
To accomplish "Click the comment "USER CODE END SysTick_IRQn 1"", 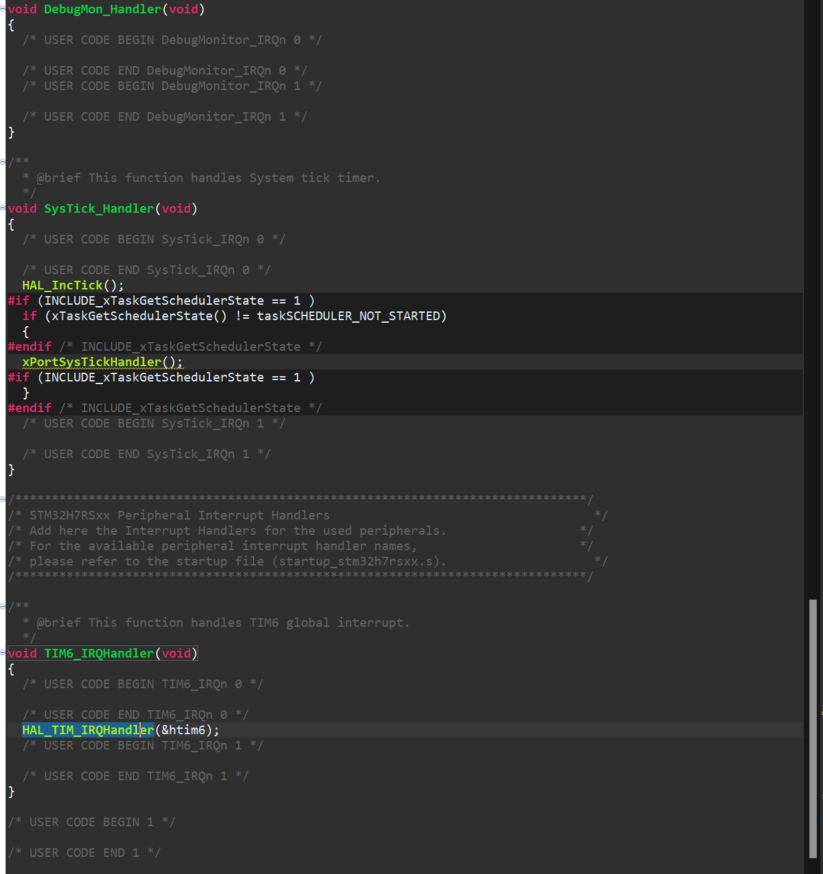I will coord(146,454).
